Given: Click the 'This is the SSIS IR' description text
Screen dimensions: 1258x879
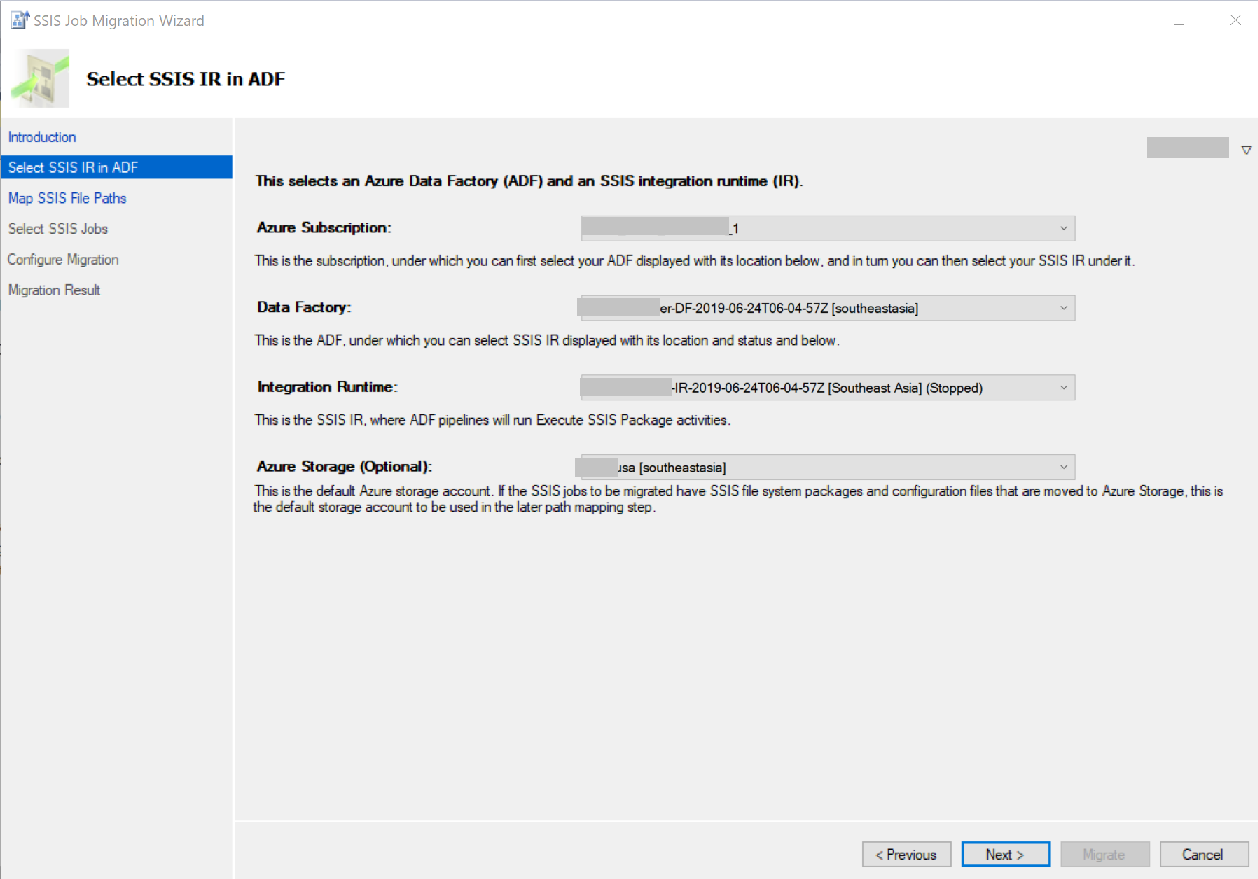Looking at the screenshot, I should 492,420.
